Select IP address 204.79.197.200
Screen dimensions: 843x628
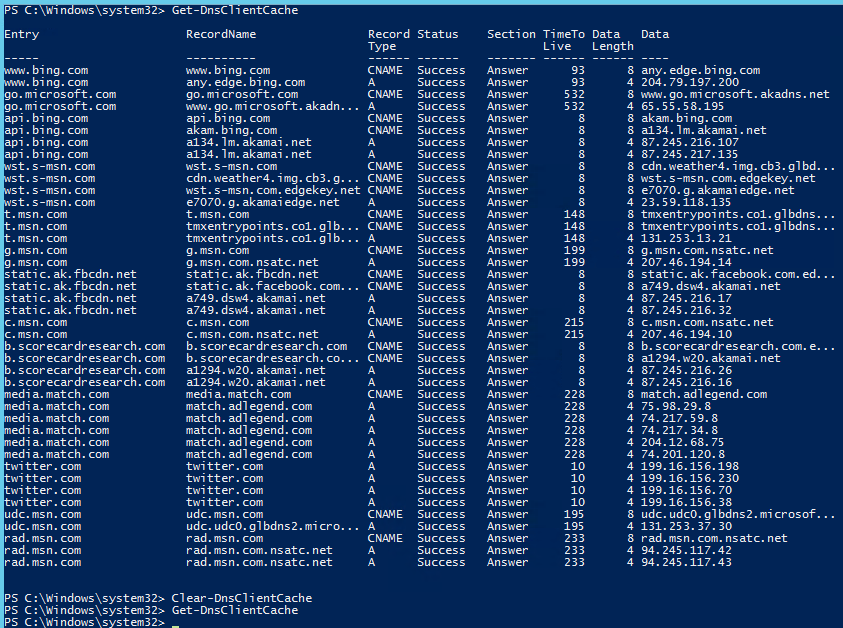tap(689, 82)
